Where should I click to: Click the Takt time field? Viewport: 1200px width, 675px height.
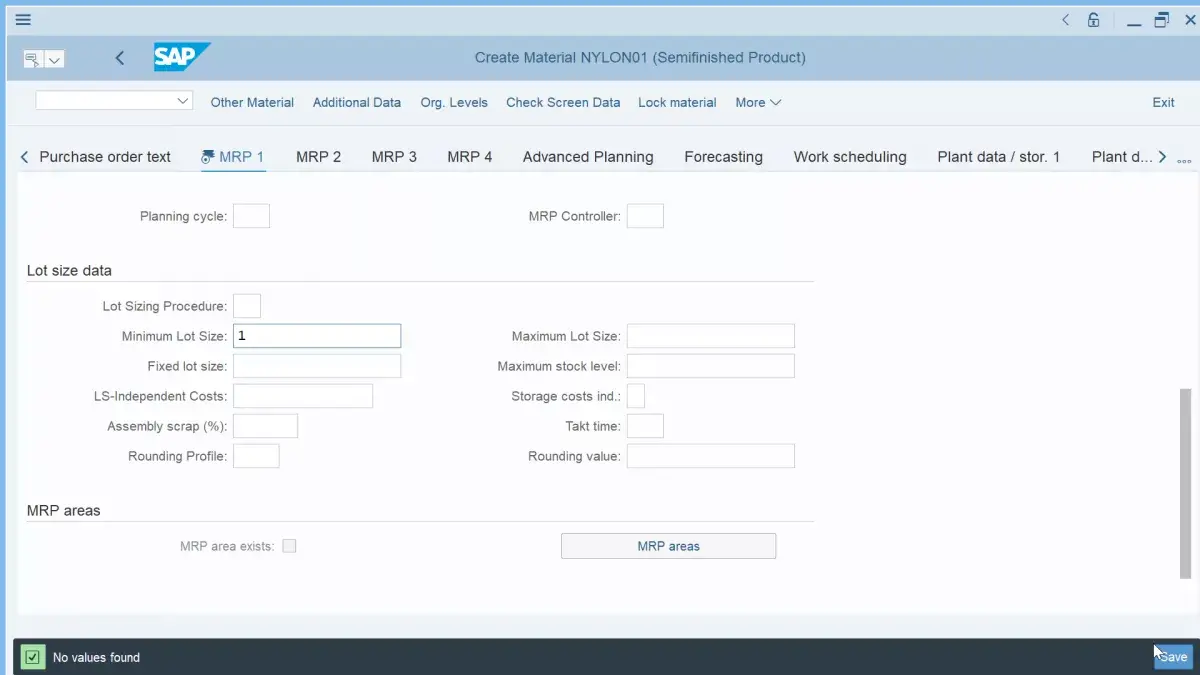(x=645, y=426)
